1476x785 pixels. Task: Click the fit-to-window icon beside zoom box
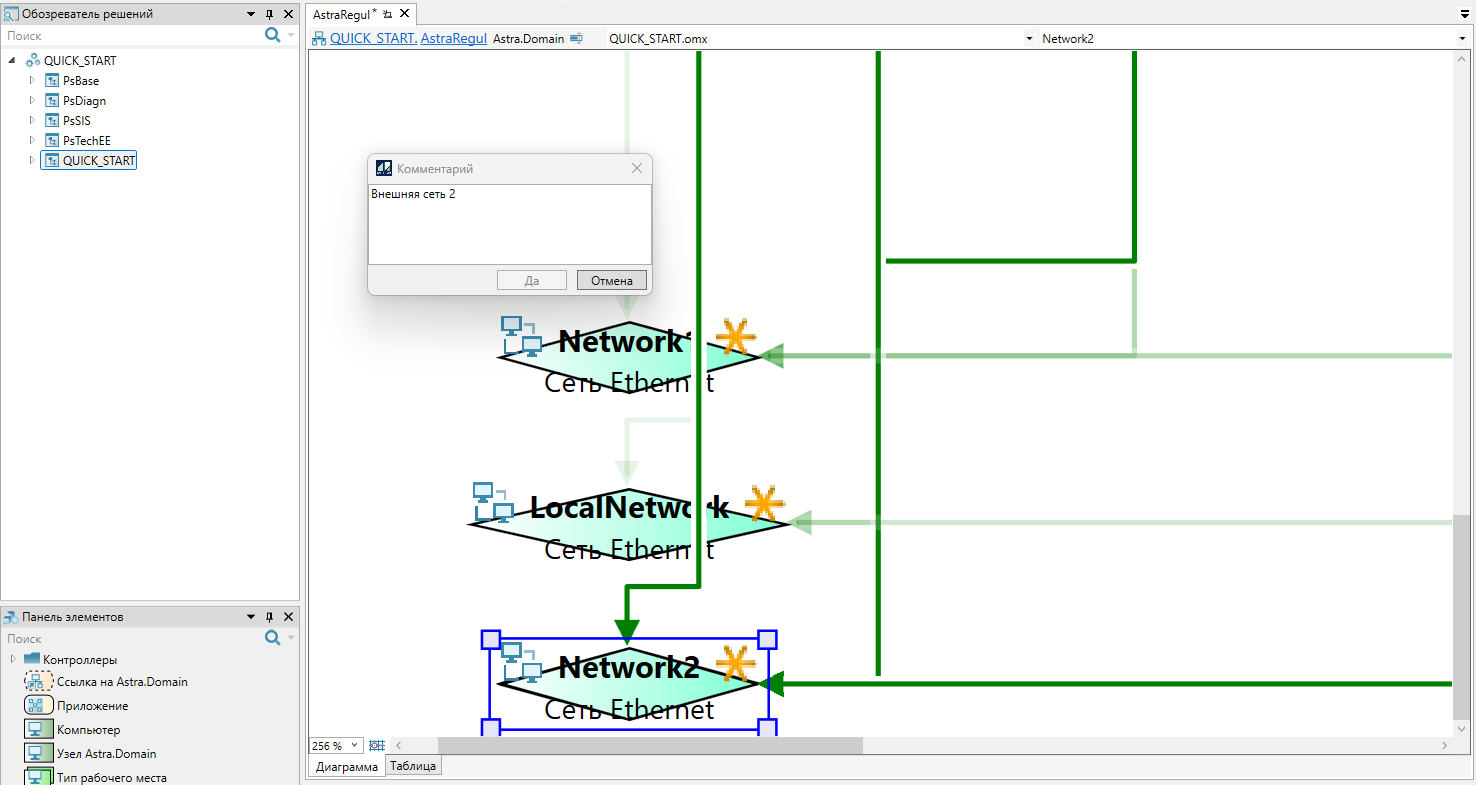(x=377, y=746)
